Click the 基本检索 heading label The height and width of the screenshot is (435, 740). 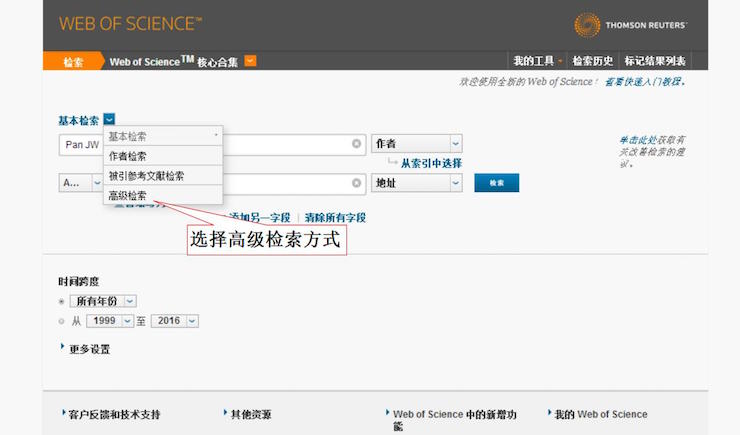pyautogui.click(x=78, y=120)
